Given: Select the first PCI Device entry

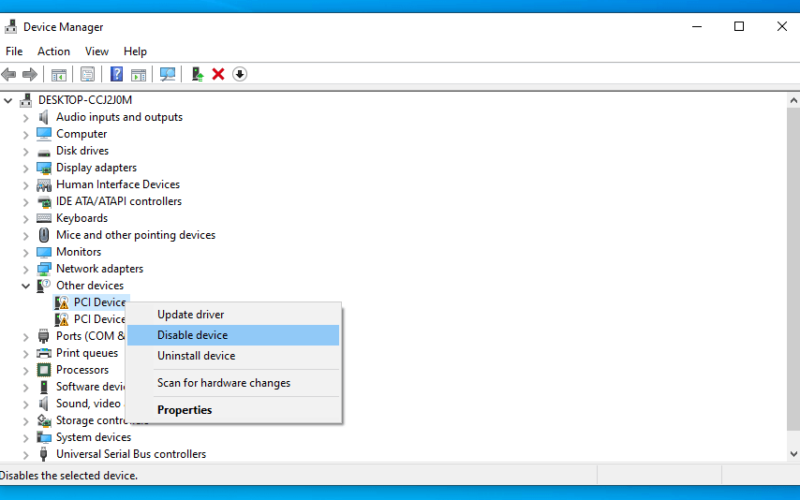Looking at the screenshot, I should tap(99, 303).
